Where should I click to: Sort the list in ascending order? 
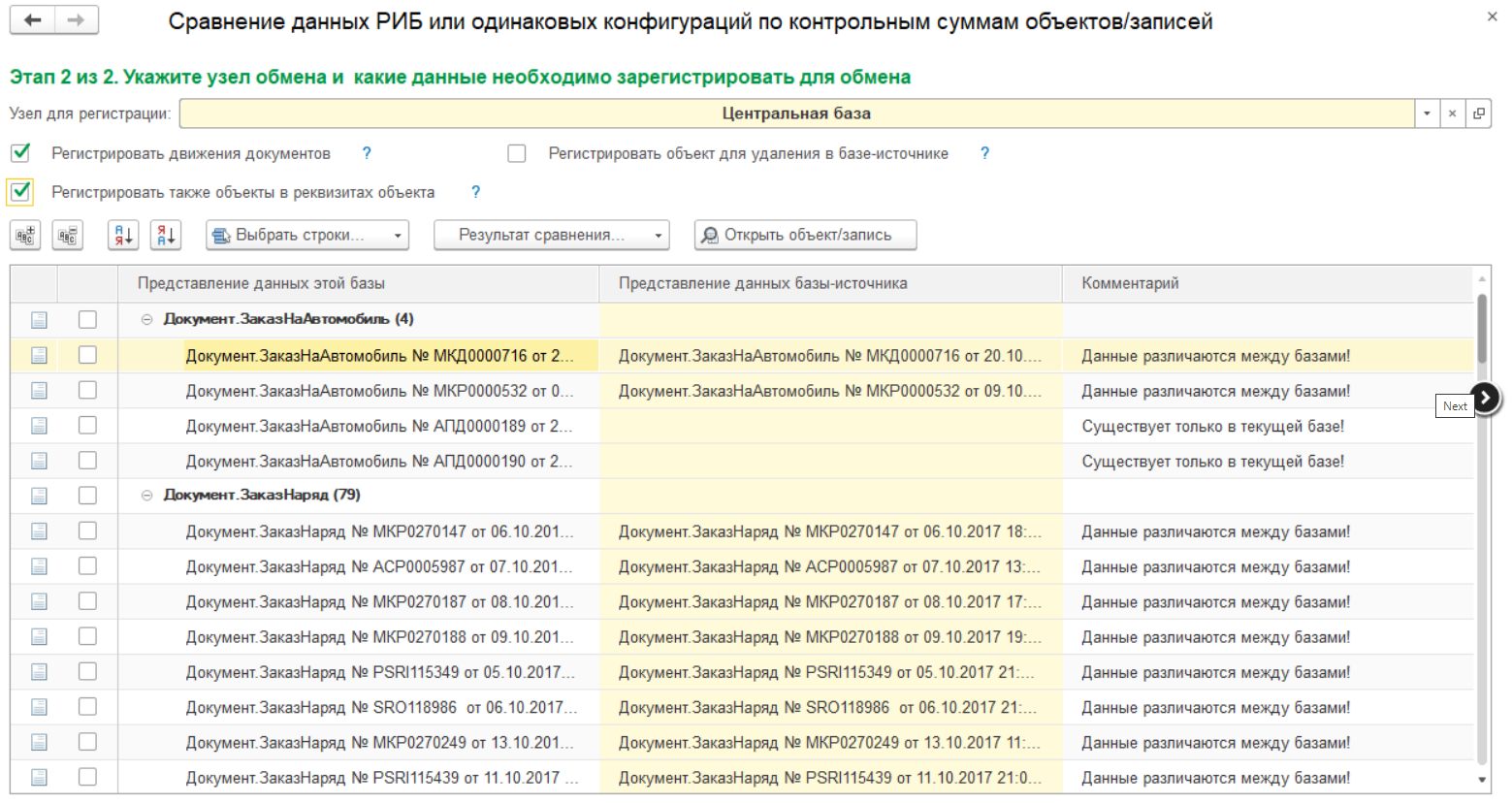coord(123,235)
